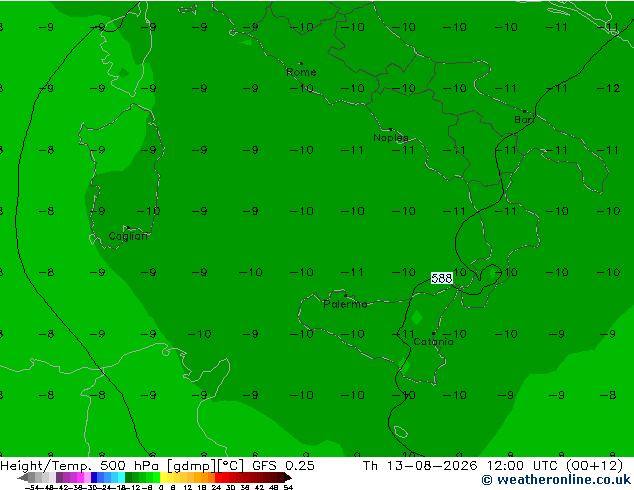
Task: Select the Naples city label
Action: 391,138
